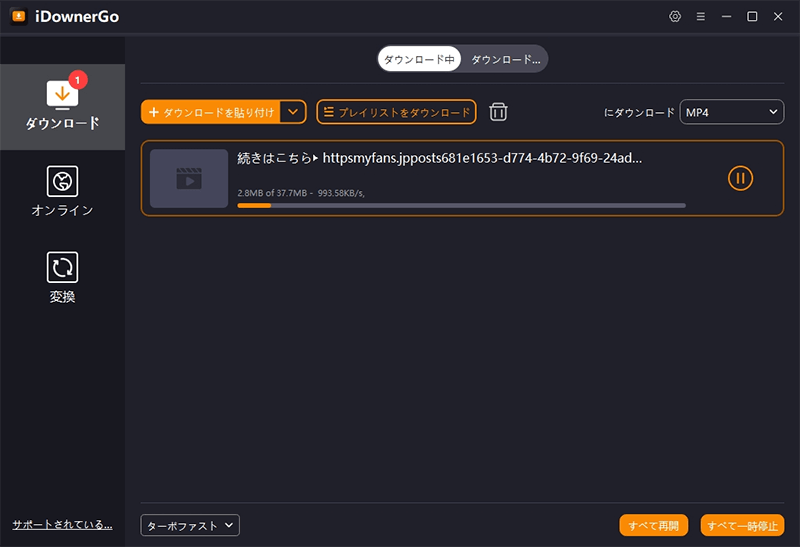Click すべて再開 resume all button
This screenshot has width=800, height=547.
pyautogui.click(x=655, y=525)
